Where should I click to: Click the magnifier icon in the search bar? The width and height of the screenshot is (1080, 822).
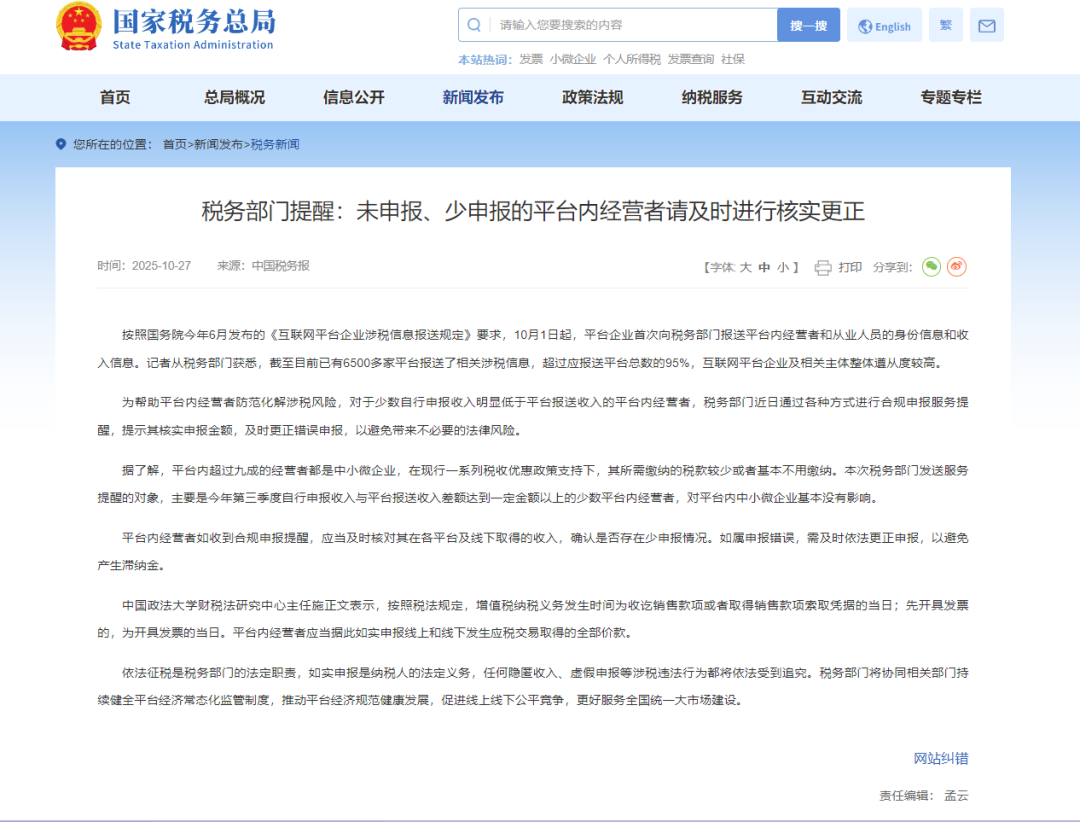pyautogui.click(x=473, y=24)
